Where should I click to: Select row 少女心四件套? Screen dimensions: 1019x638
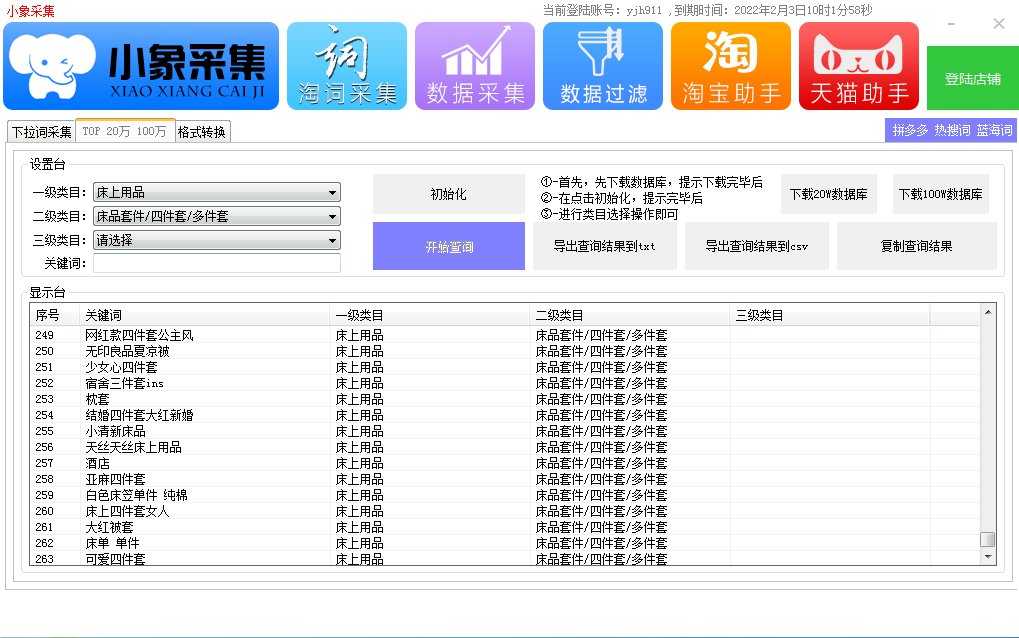coord(504,367)
